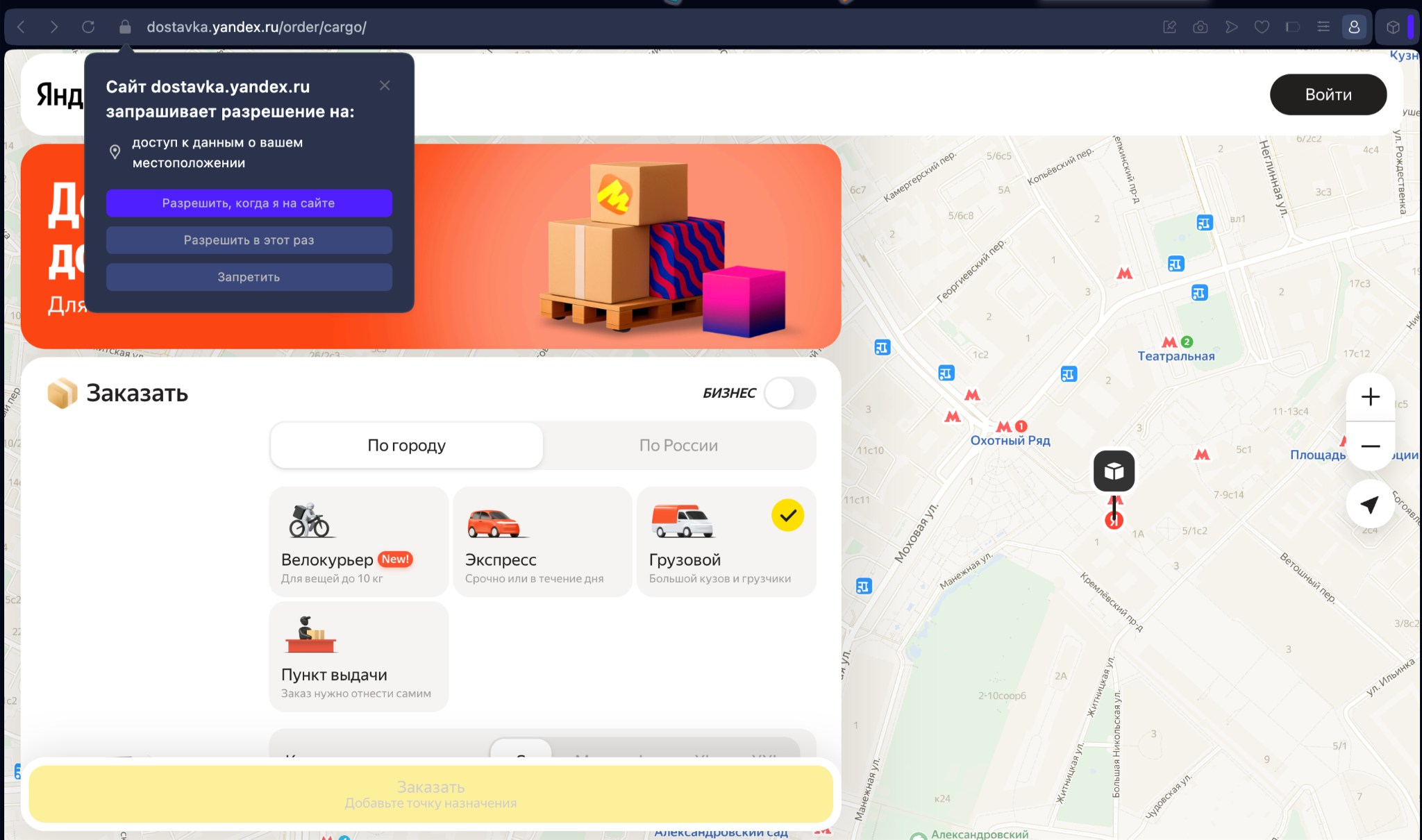Click the address bar URL

(256, 27)
